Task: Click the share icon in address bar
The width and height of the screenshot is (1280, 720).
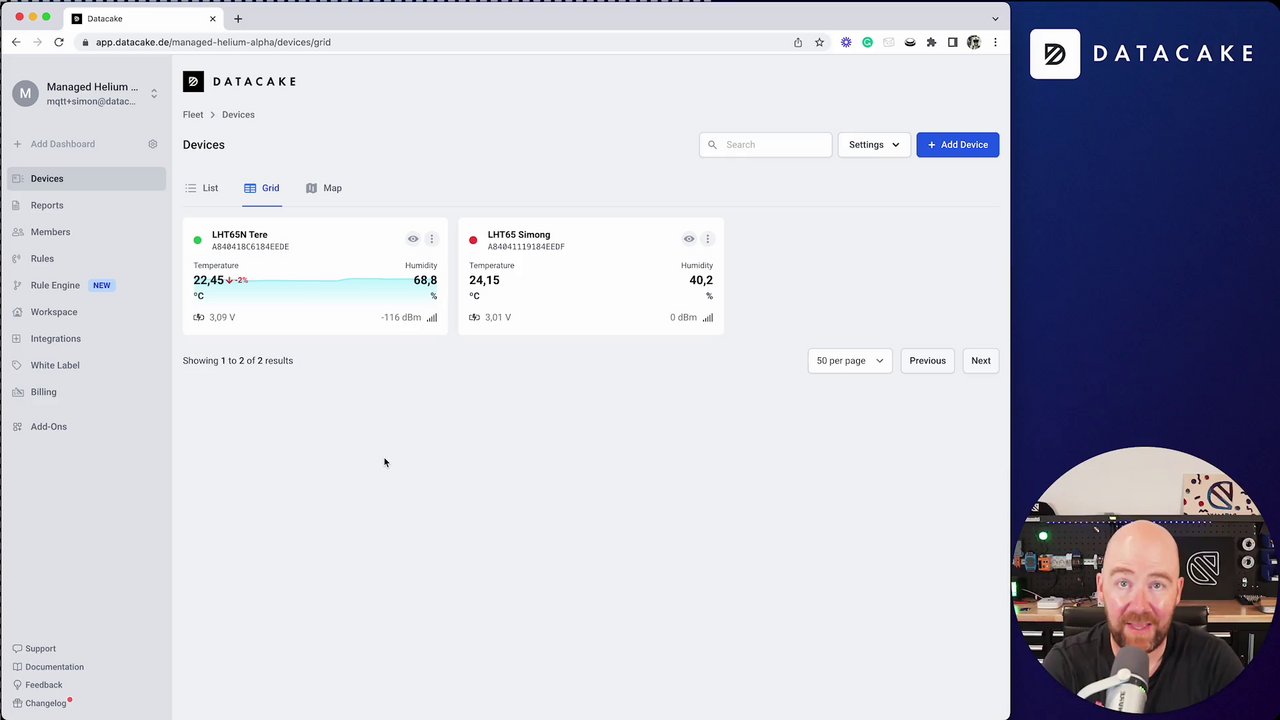Action: click(x=798, y=42)
